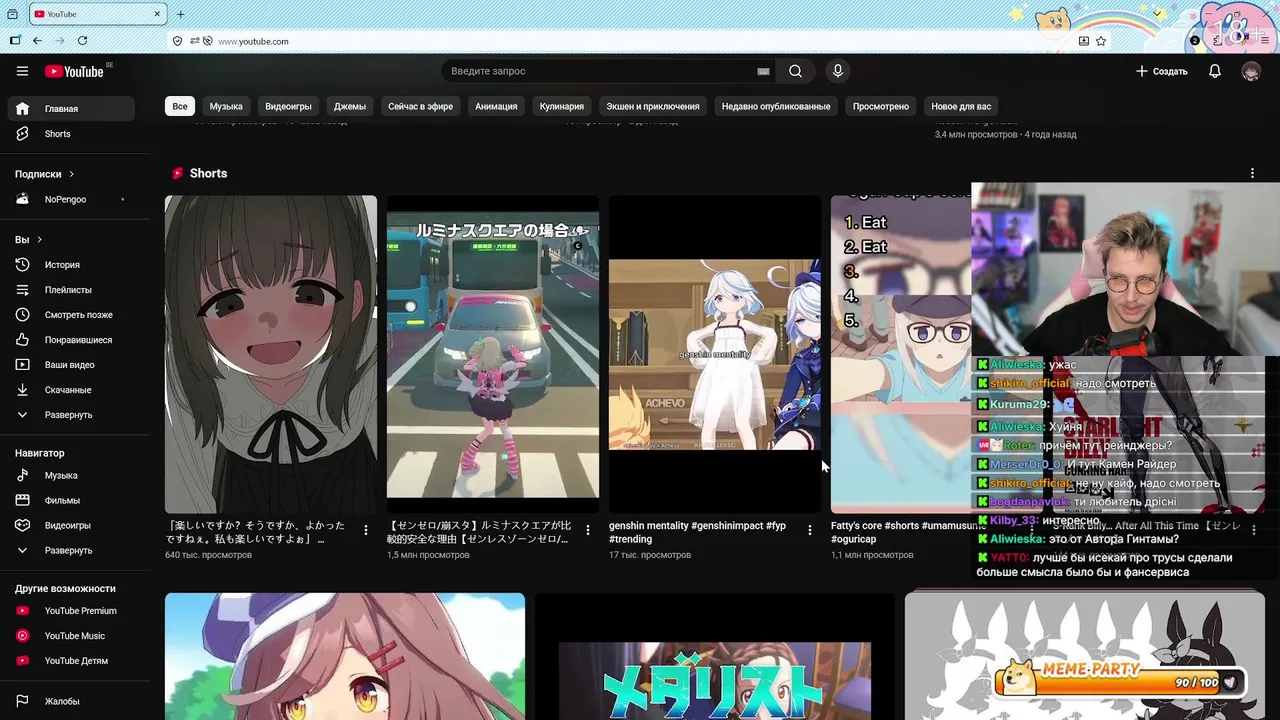Reload the page
The height and width of the screenshot is (720, 1280).
click(82, 41)
